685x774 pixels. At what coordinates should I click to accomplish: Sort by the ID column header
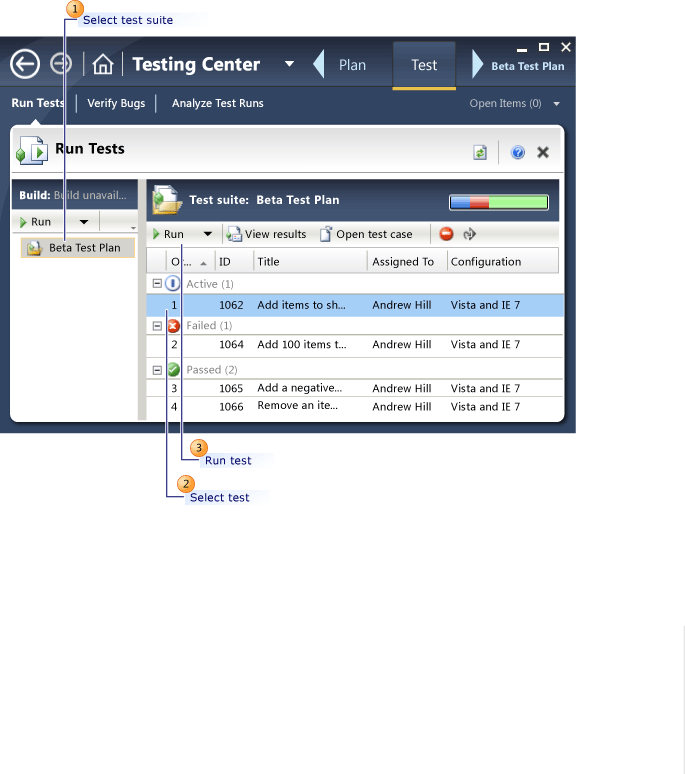tap(234, 262)
